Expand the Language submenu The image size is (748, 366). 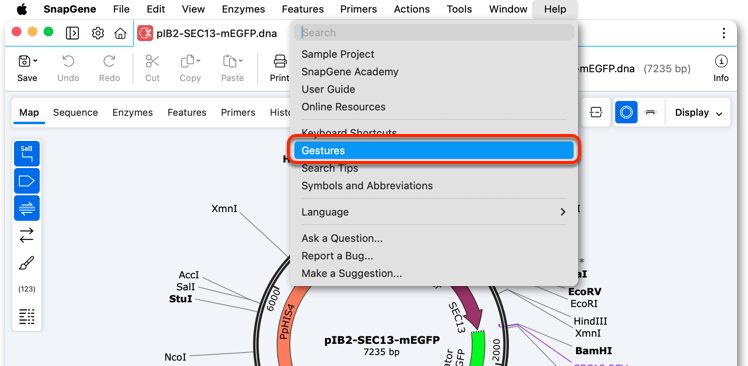coord(434,212)
